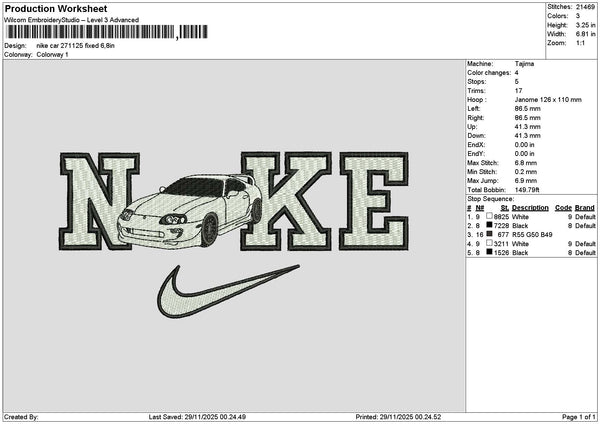Click the swoosh logo in the design preview

click(228, 291)
